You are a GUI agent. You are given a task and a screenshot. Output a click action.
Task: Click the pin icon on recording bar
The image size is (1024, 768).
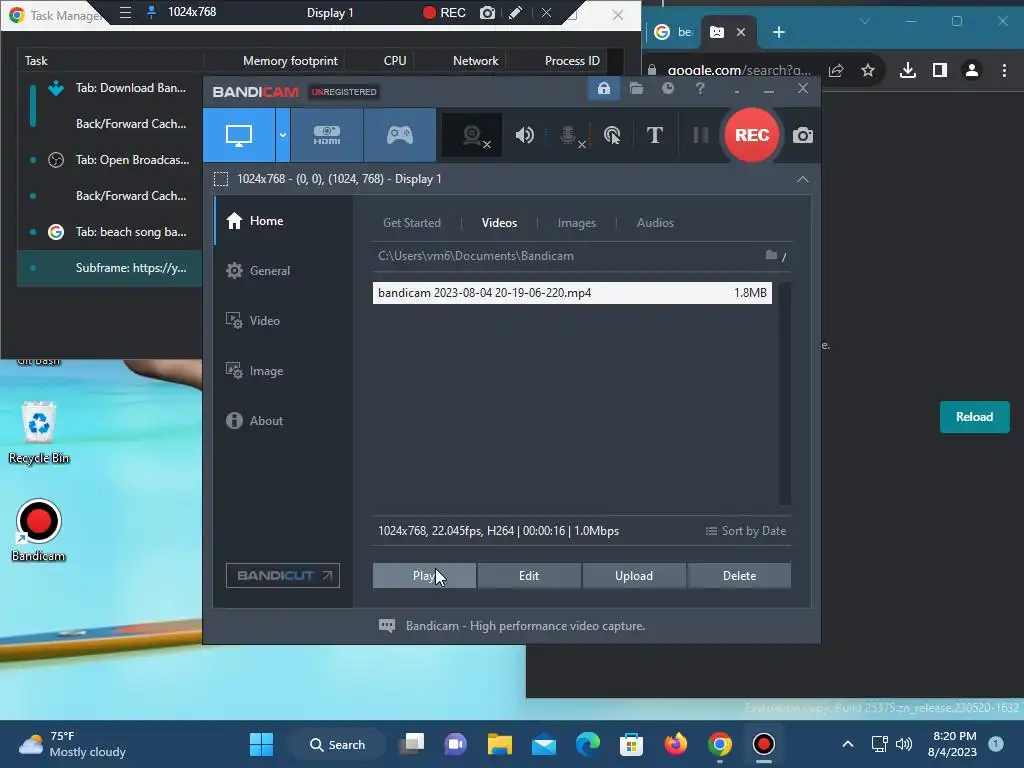point(152,12)
